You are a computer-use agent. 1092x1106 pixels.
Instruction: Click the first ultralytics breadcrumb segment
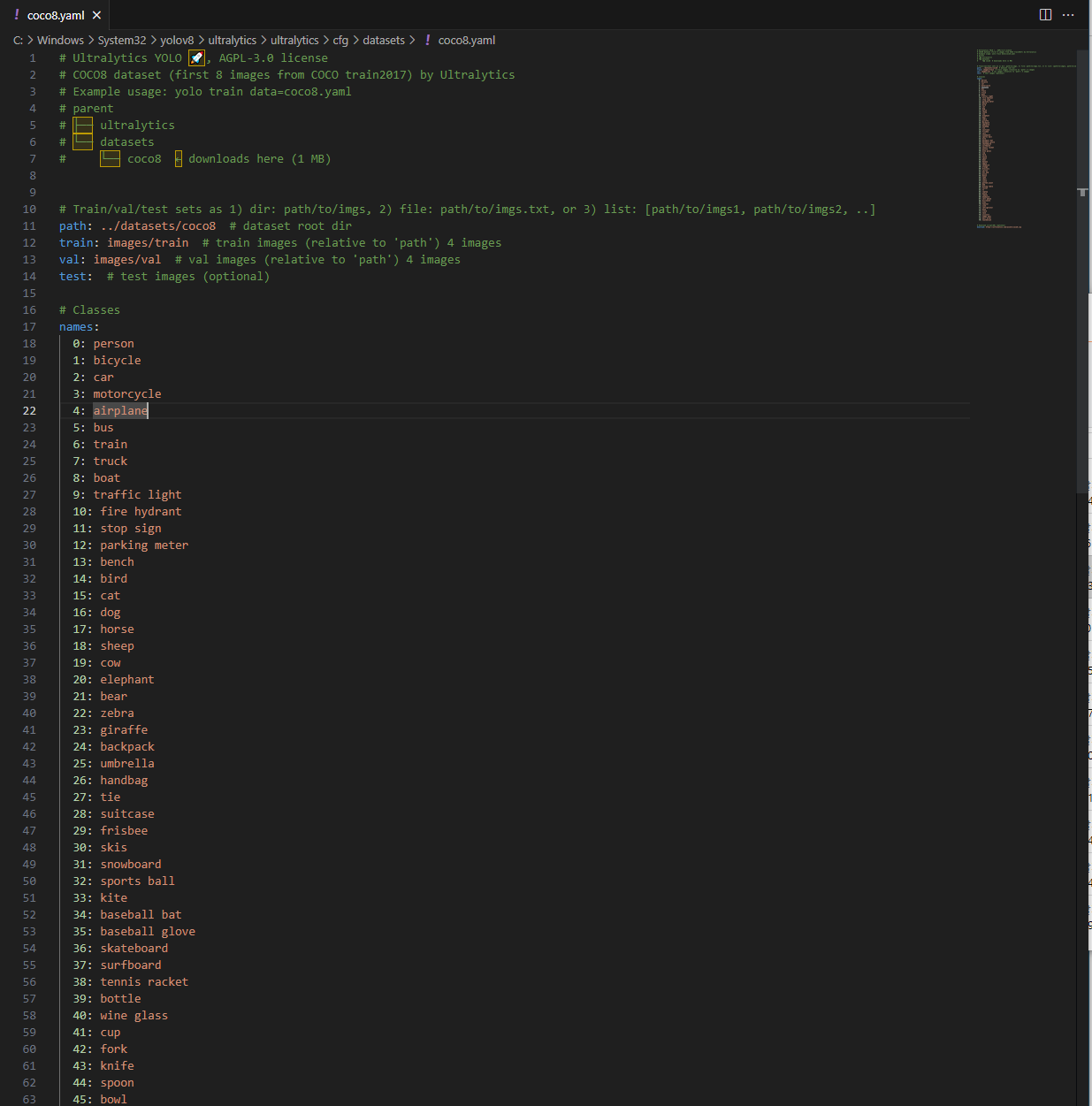[233, 41]
